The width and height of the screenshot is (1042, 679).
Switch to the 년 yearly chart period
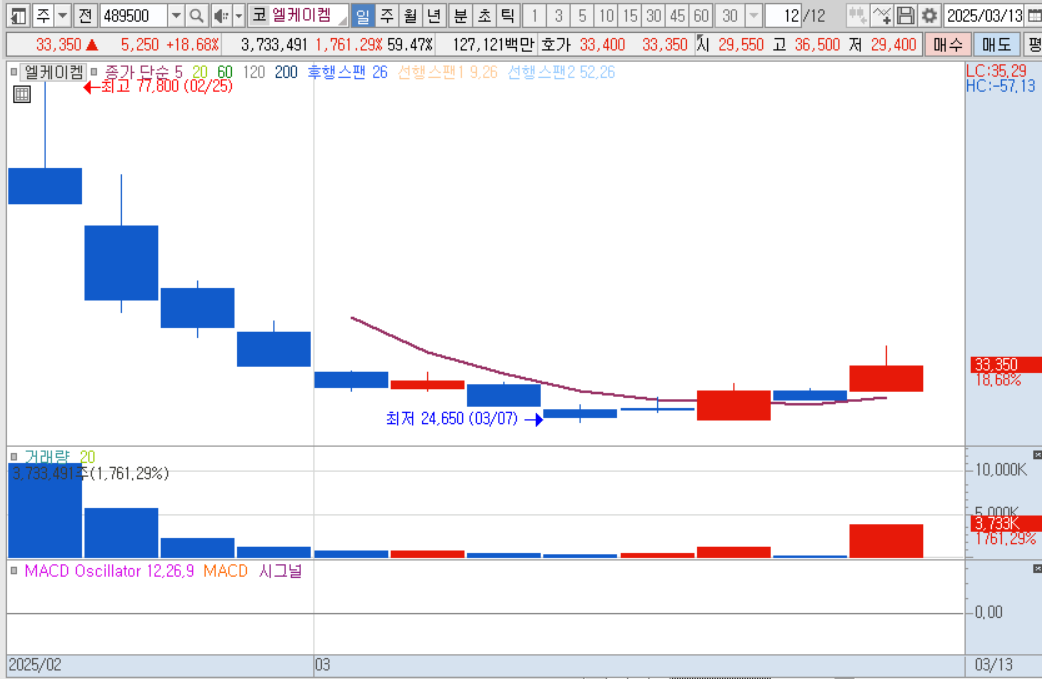[433, 15]
